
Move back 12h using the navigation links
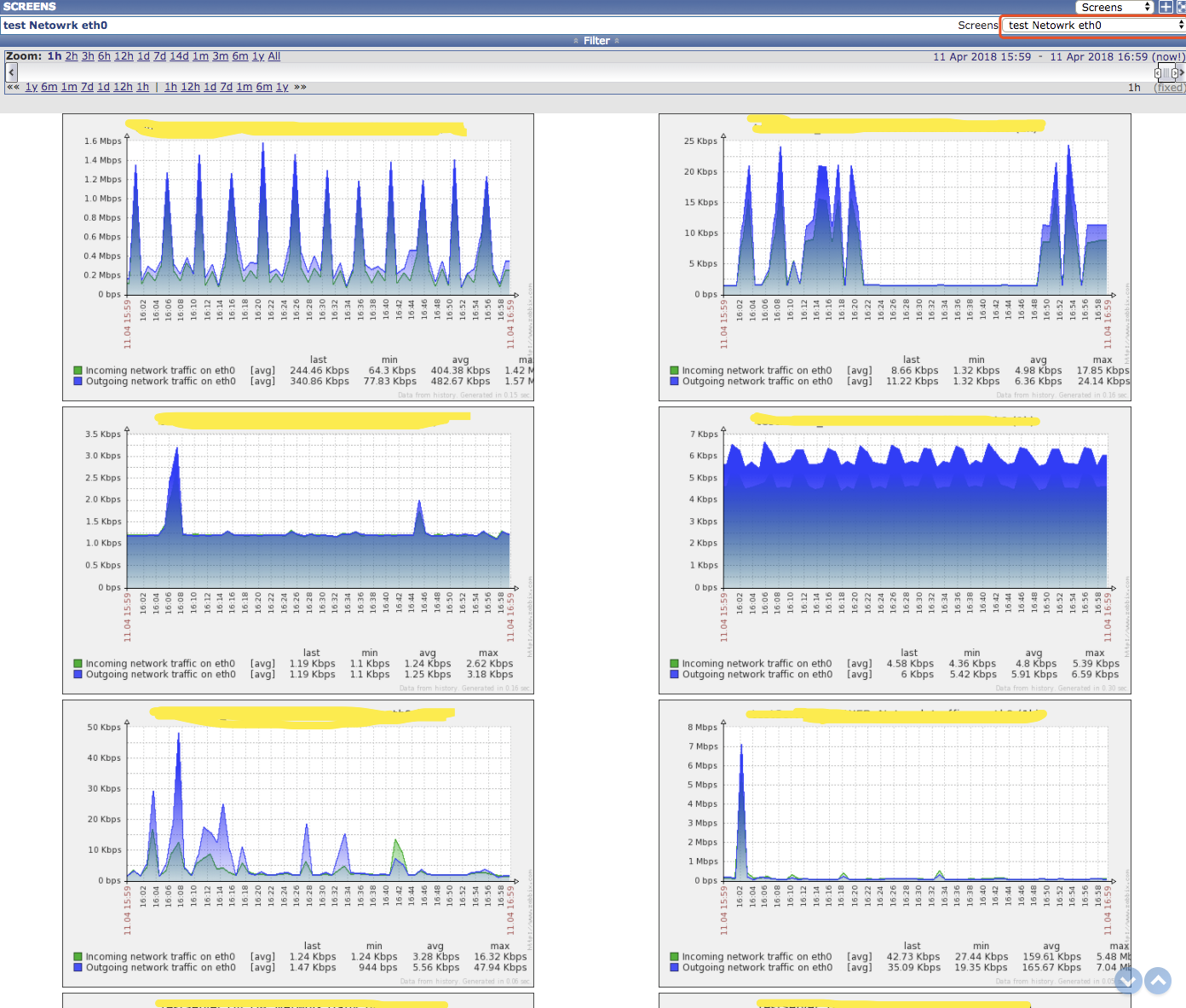pos(123,87)
